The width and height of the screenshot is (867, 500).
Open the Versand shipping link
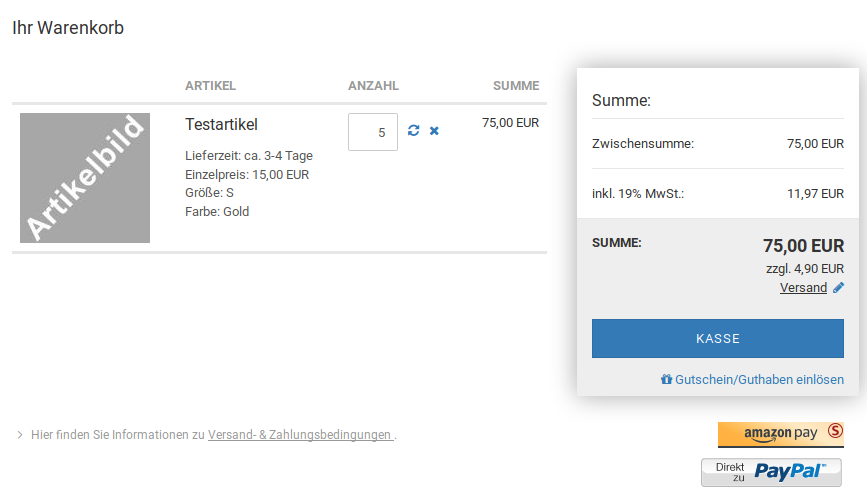[803, 288]
